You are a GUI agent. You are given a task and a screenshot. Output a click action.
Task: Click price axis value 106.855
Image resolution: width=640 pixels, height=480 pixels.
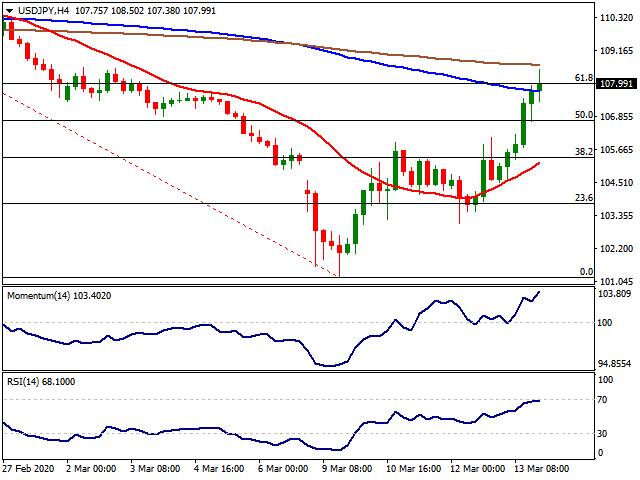coord(616,117)
